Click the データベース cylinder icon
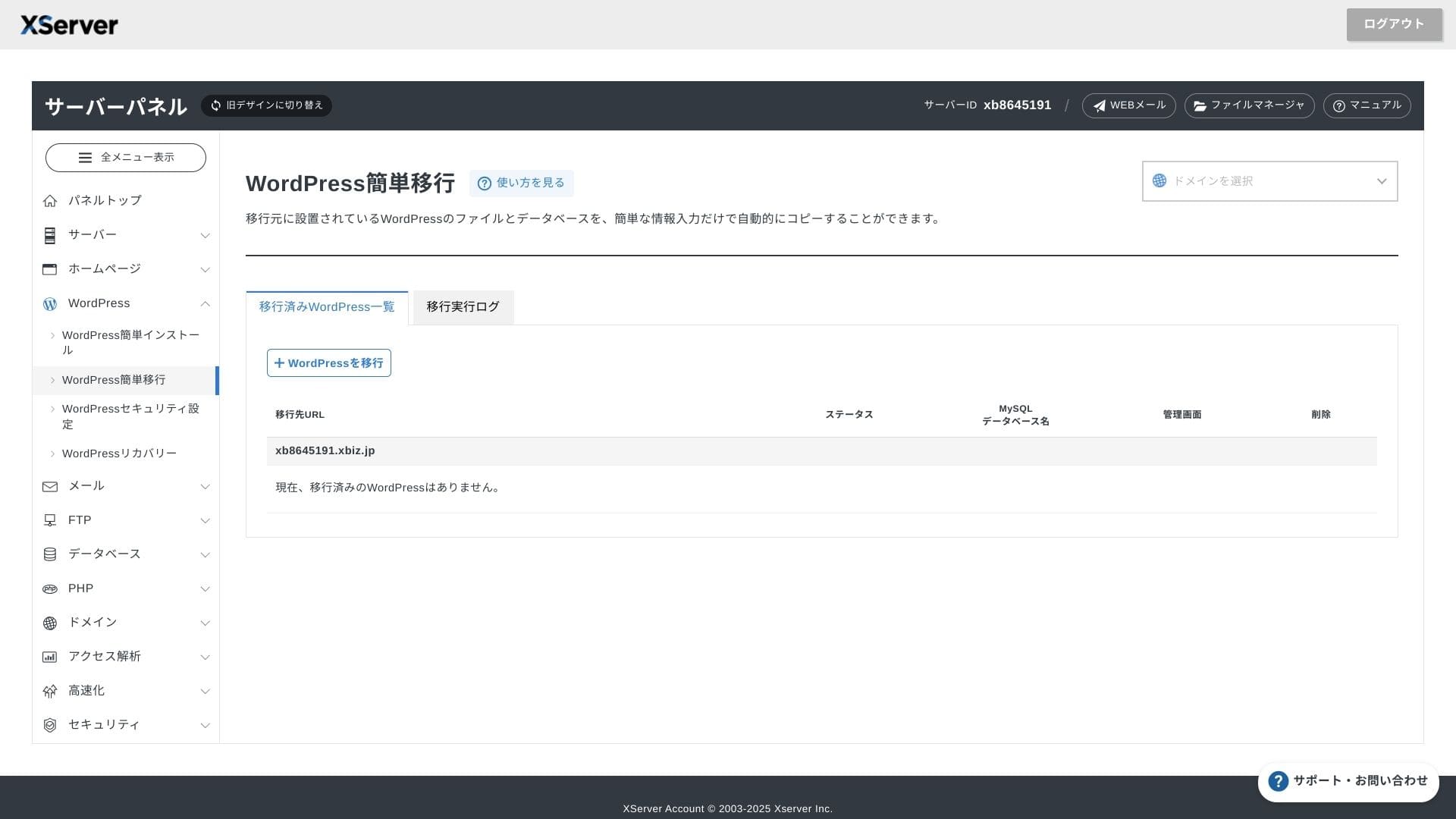Viewport: 1456px width, 819px height. (x=50, y=554)
